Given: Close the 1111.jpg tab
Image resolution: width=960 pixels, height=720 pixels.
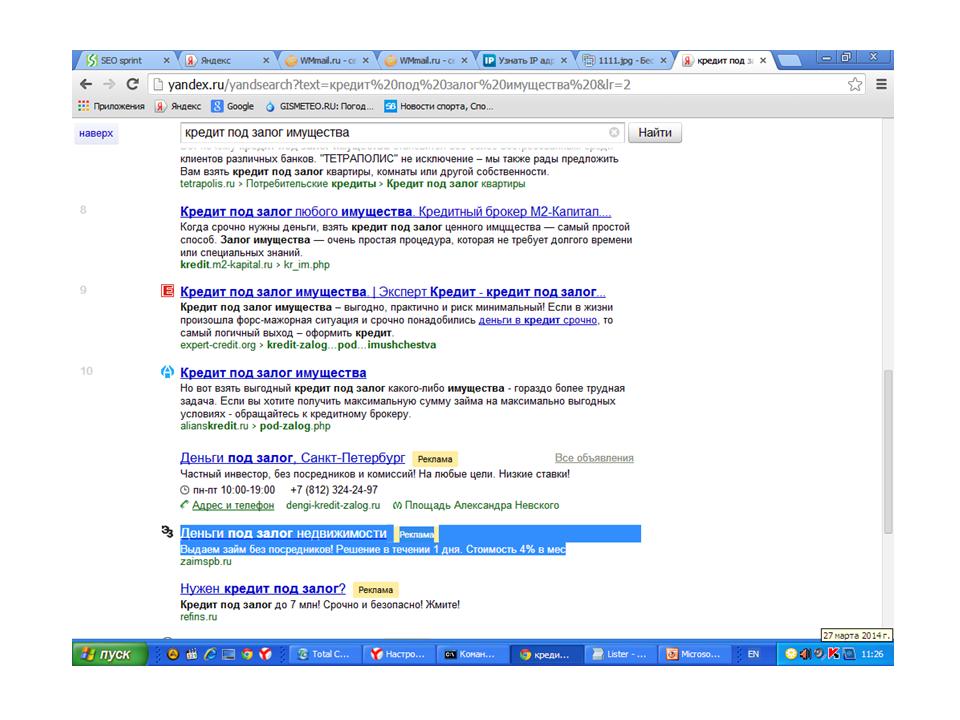Looking at the screenshot, I should (x=663, y=61).
